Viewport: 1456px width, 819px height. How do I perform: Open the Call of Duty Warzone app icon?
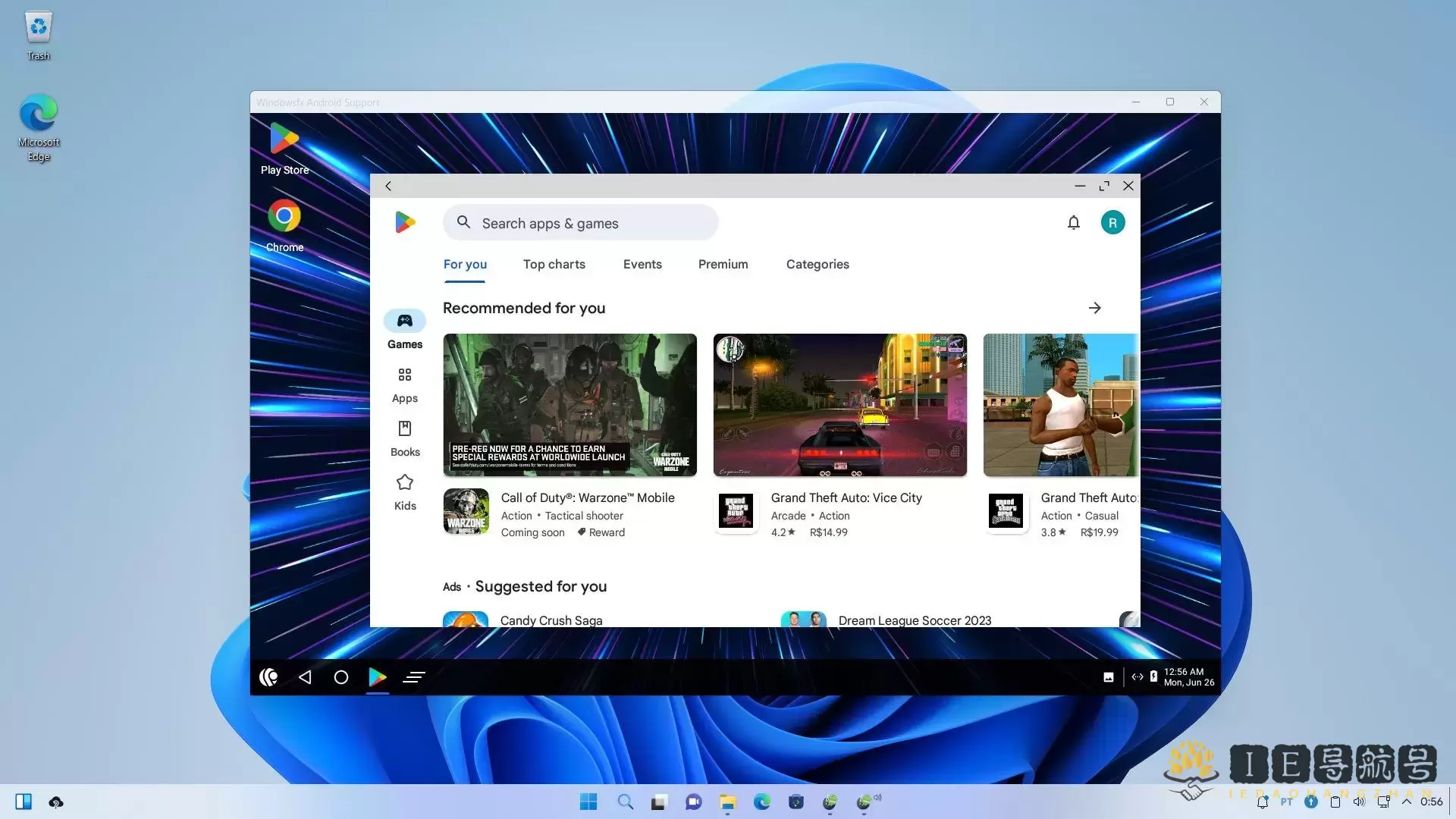click(x=466, y=511)
